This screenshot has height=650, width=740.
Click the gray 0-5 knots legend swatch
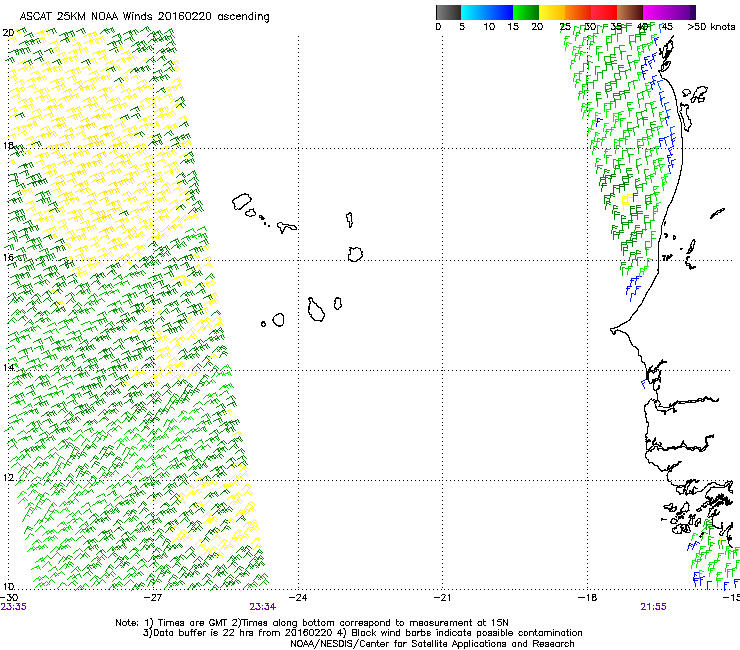(448, 12)
